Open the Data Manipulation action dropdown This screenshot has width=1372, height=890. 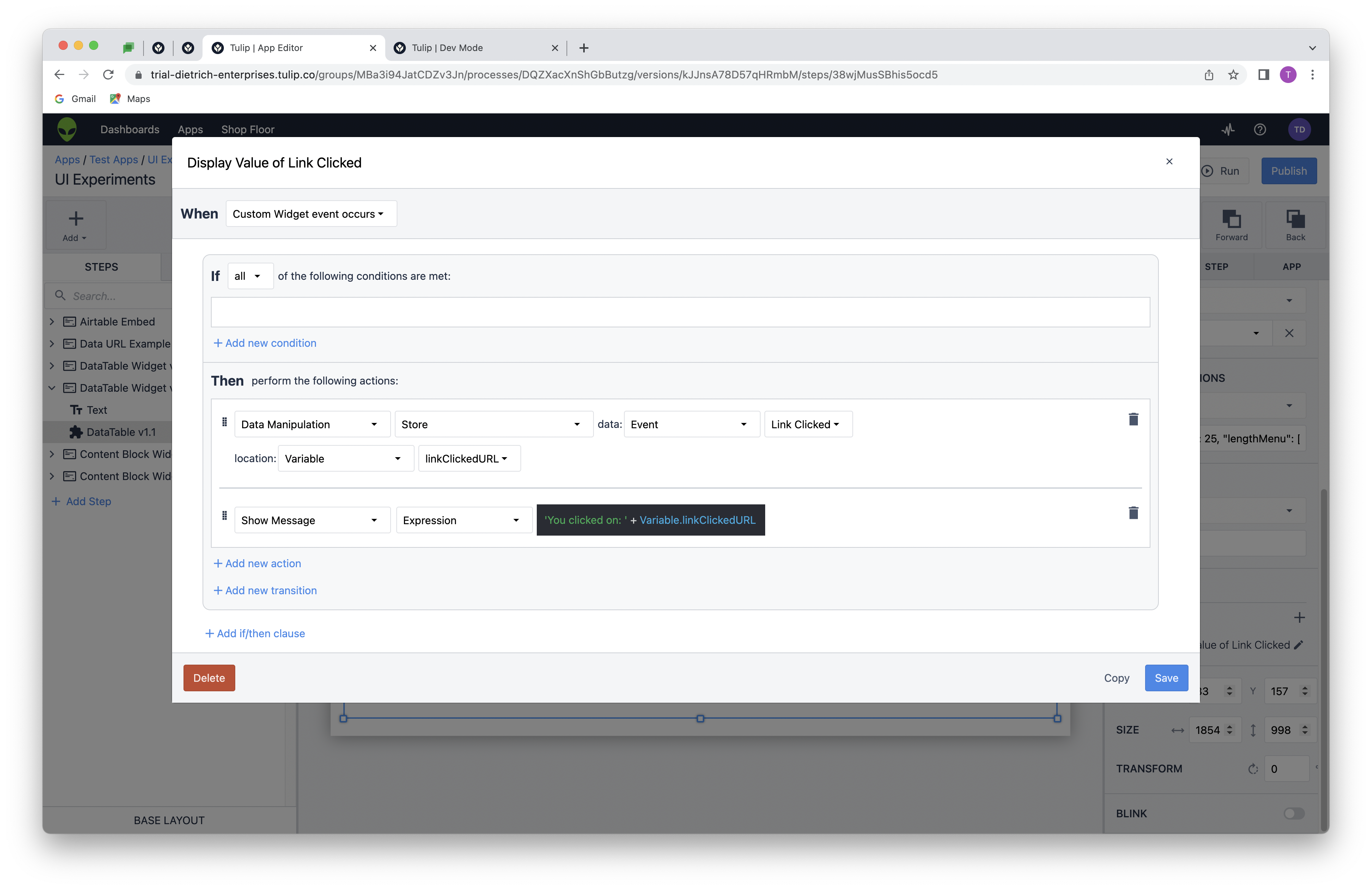[x=312, y=424]
